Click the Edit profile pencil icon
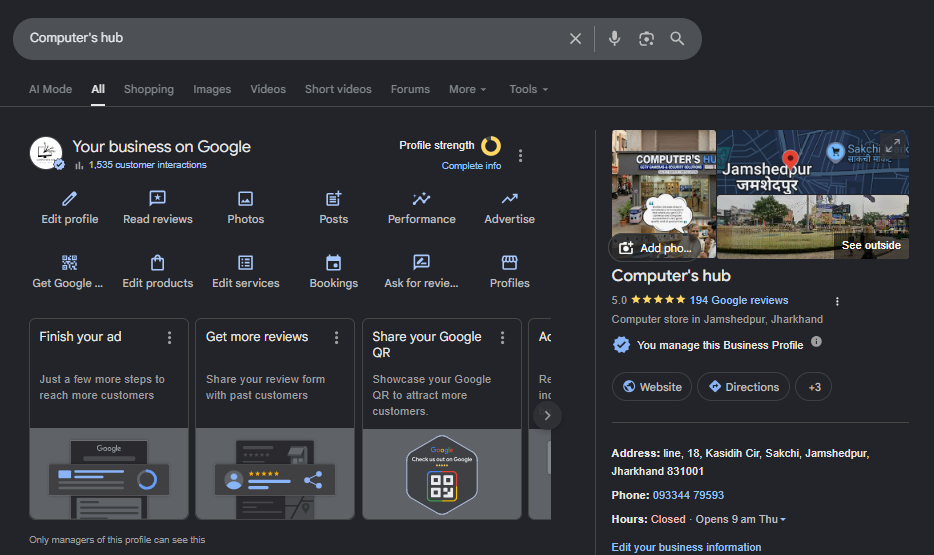The width and height of the screenshot is (934, 555). pos(70,198)
